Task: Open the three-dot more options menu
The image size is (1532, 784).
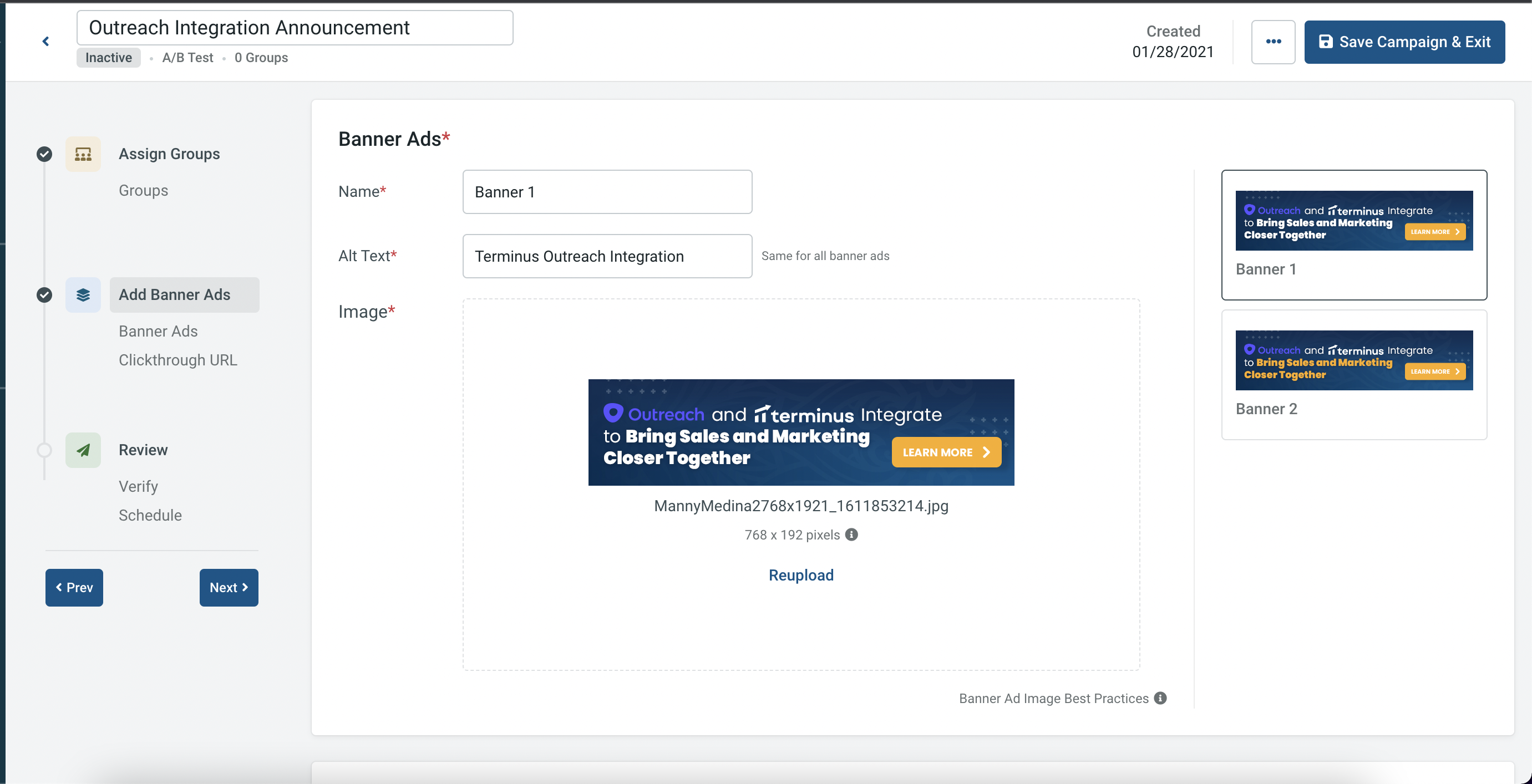Action: coord(1273,42)
